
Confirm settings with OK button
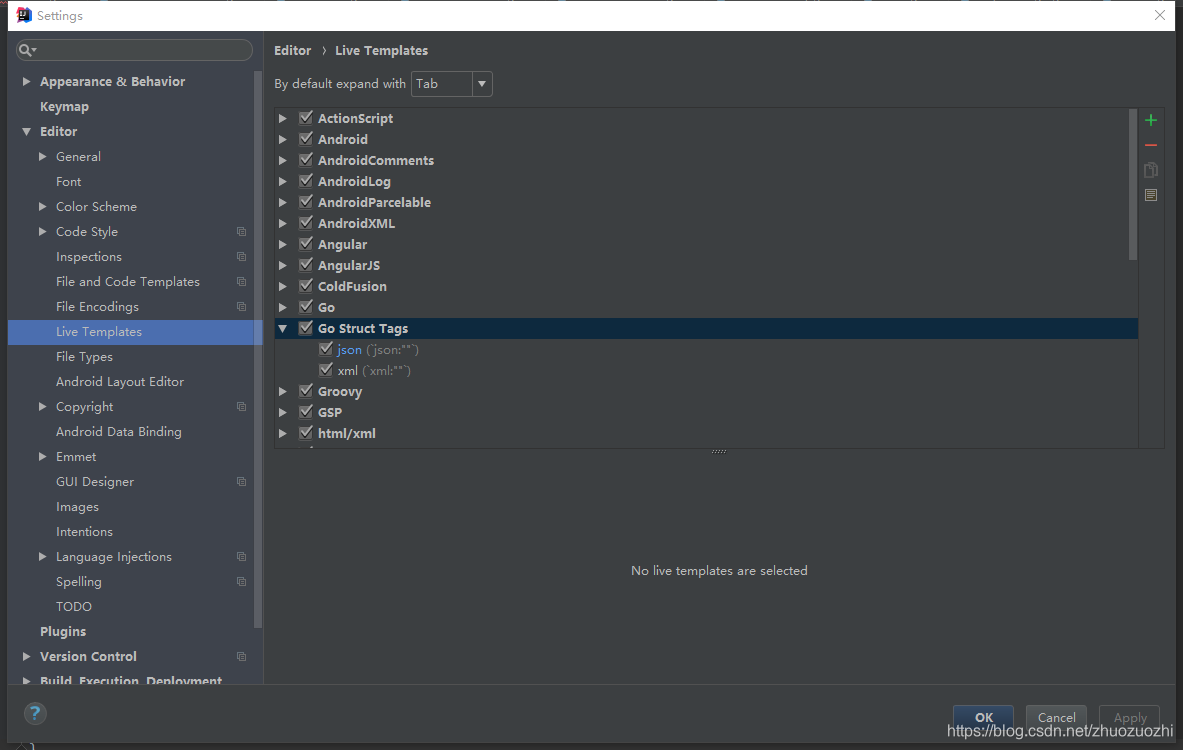(983, 717)
